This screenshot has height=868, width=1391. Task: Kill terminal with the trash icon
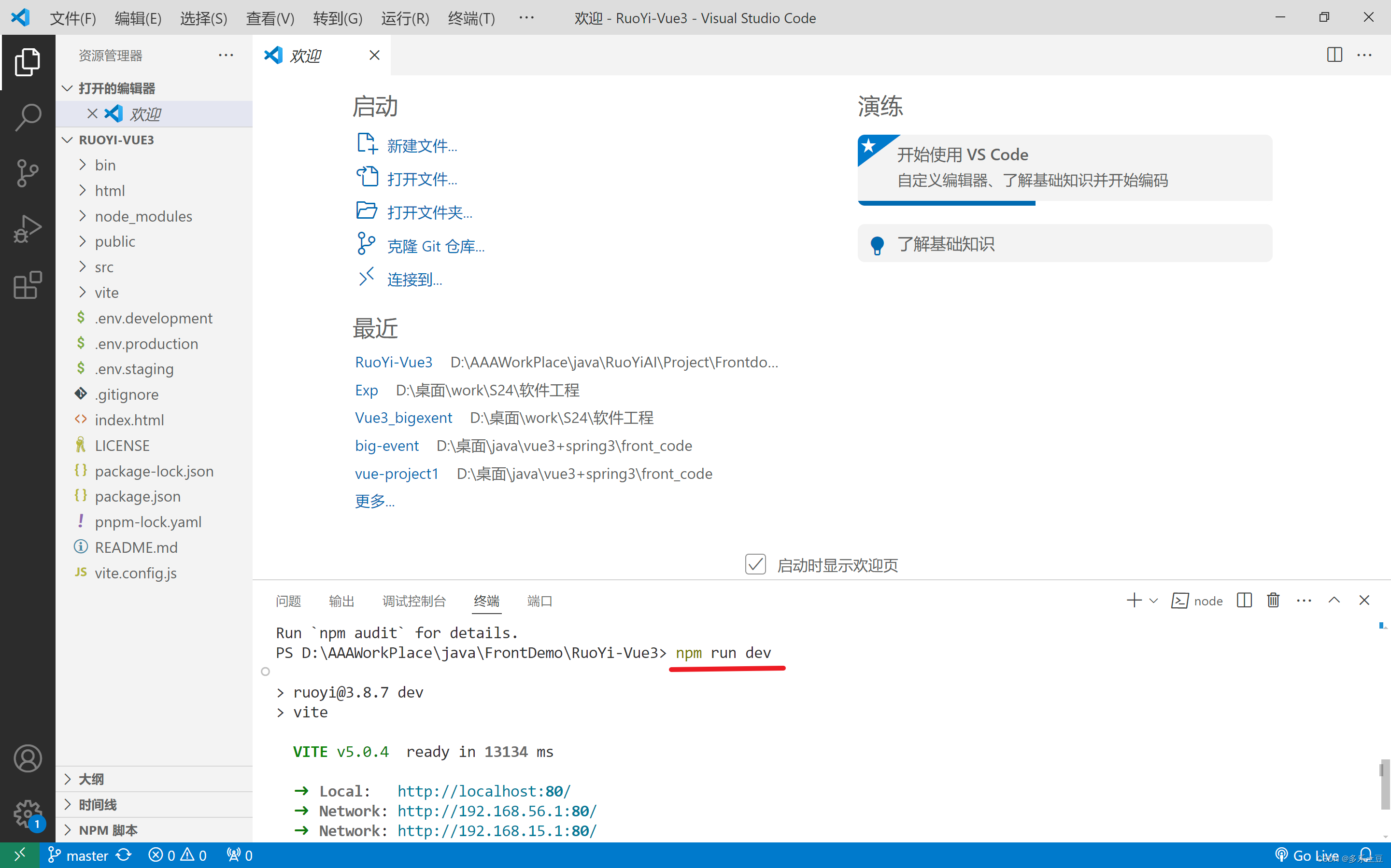1273,601
